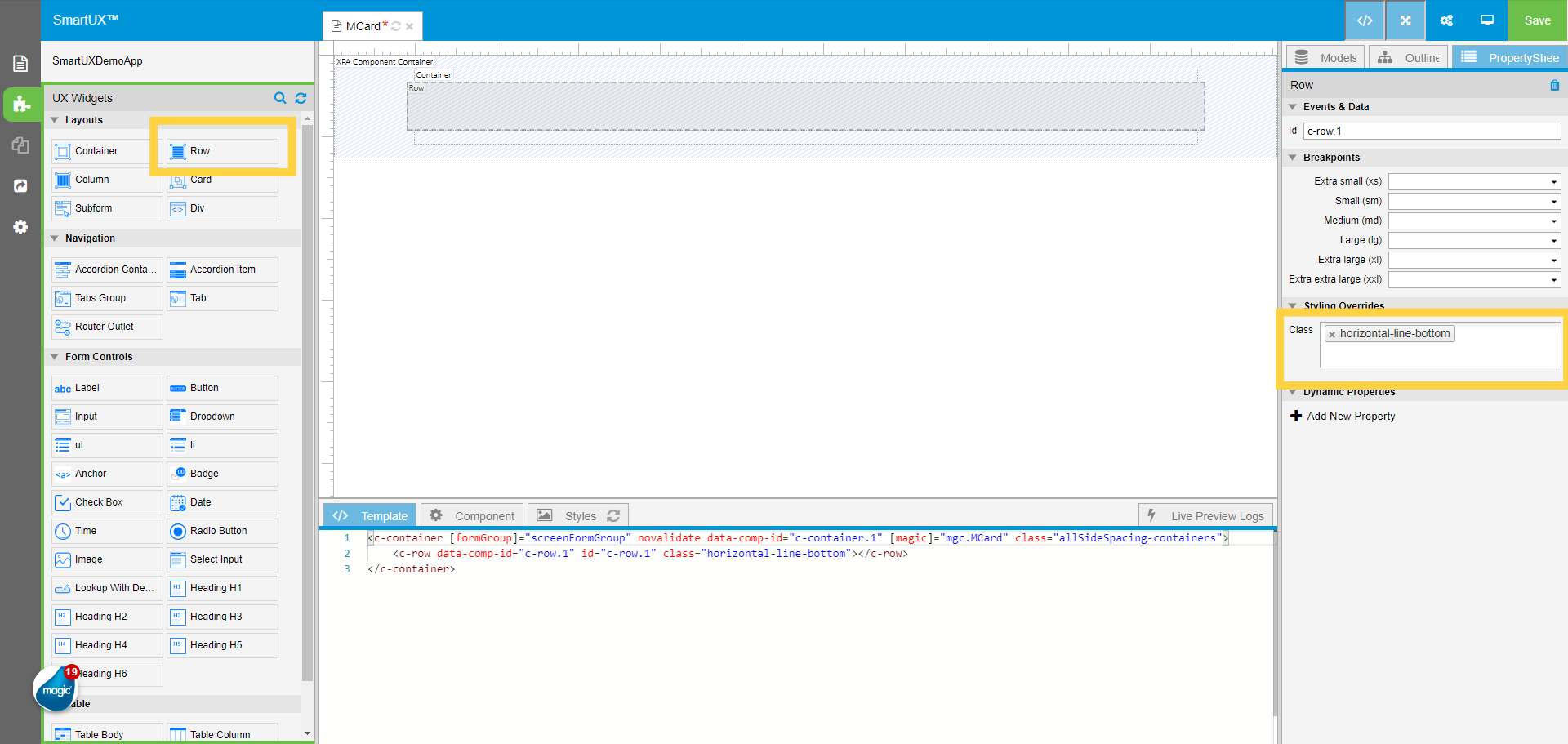Toggle the code view icon in top toolbar

pyautogui.click(x=1365, y=20)
